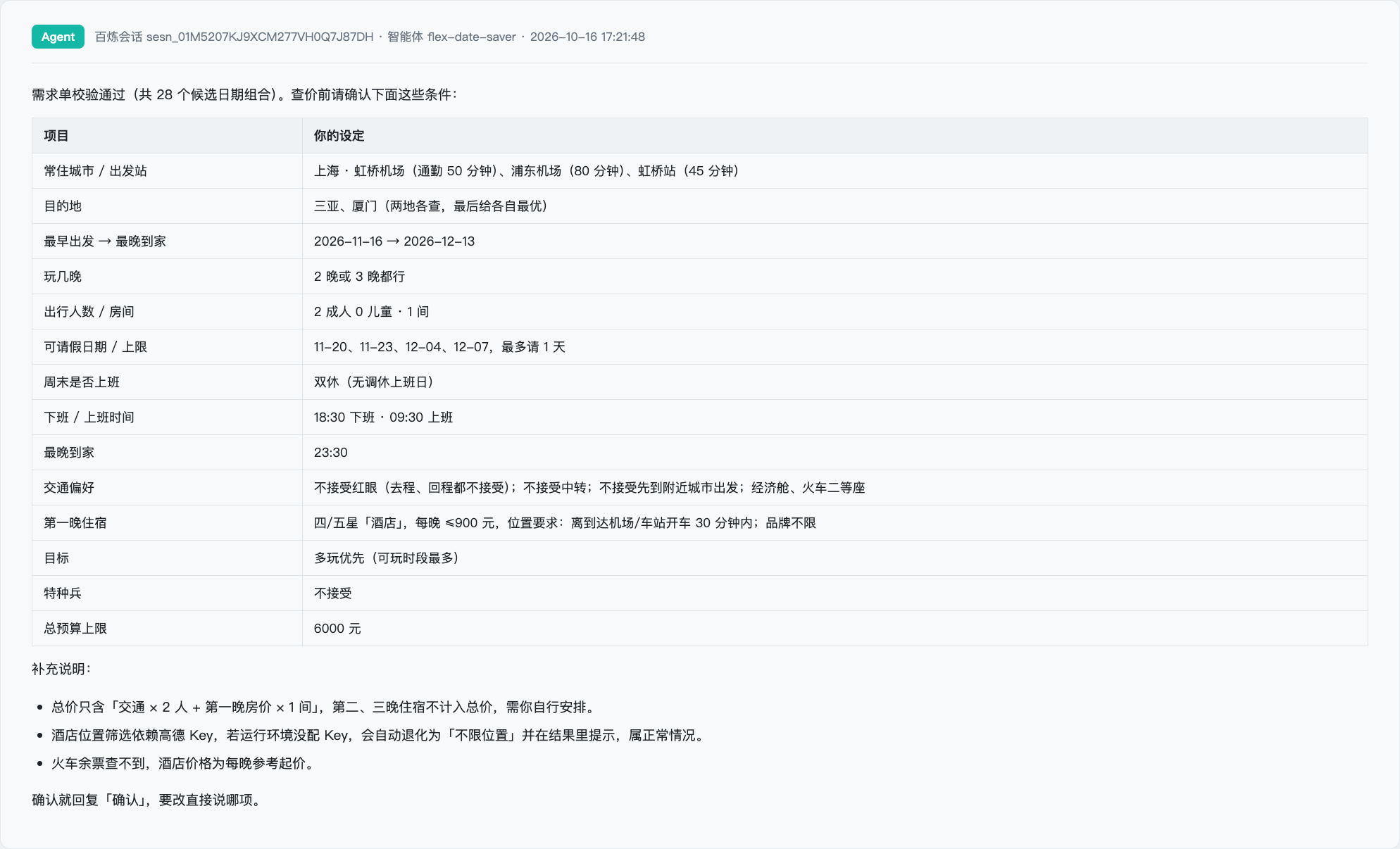Click the 多玩优先 goal value

387,558
